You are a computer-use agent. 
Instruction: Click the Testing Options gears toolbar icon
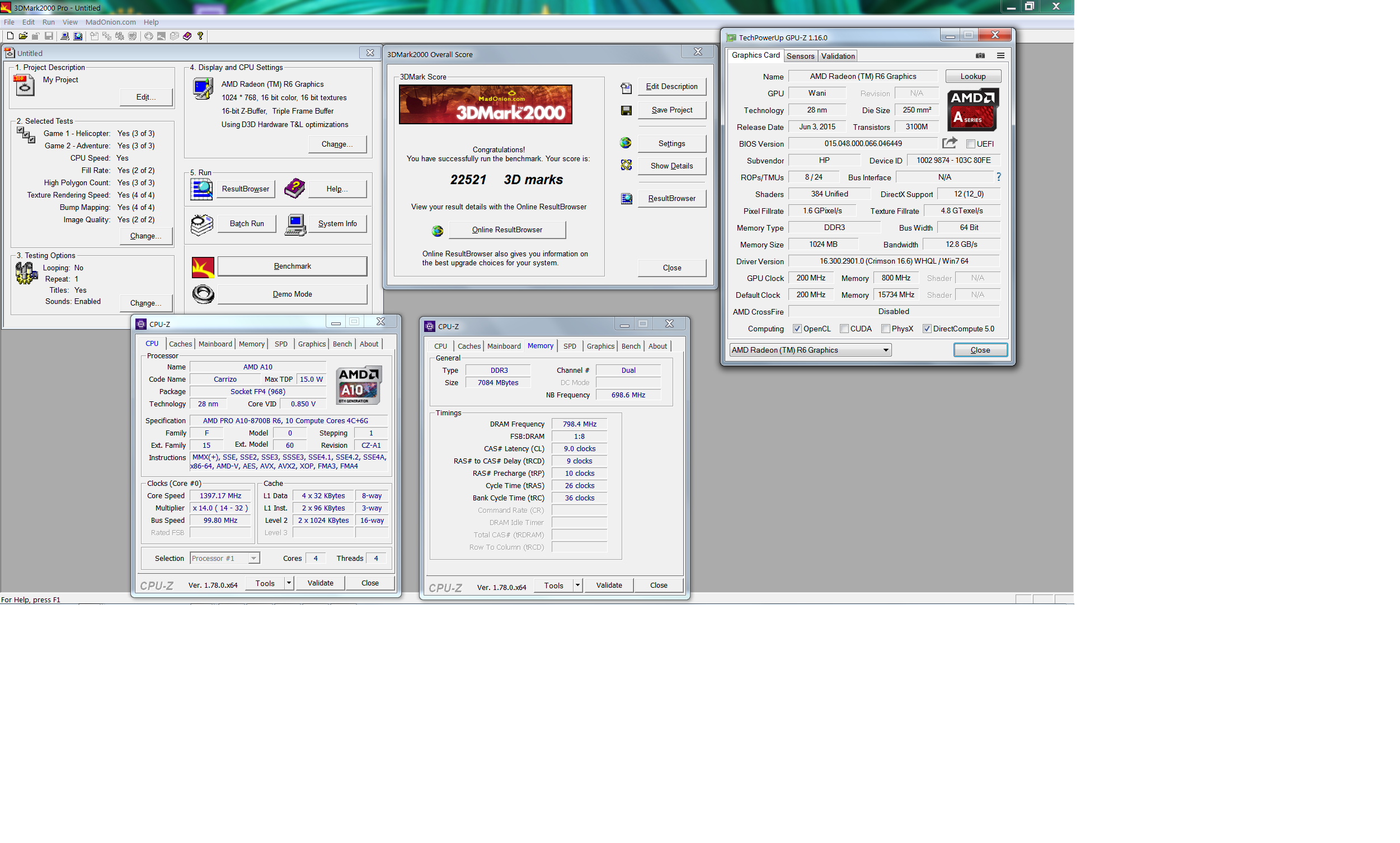tap(120, 36)
